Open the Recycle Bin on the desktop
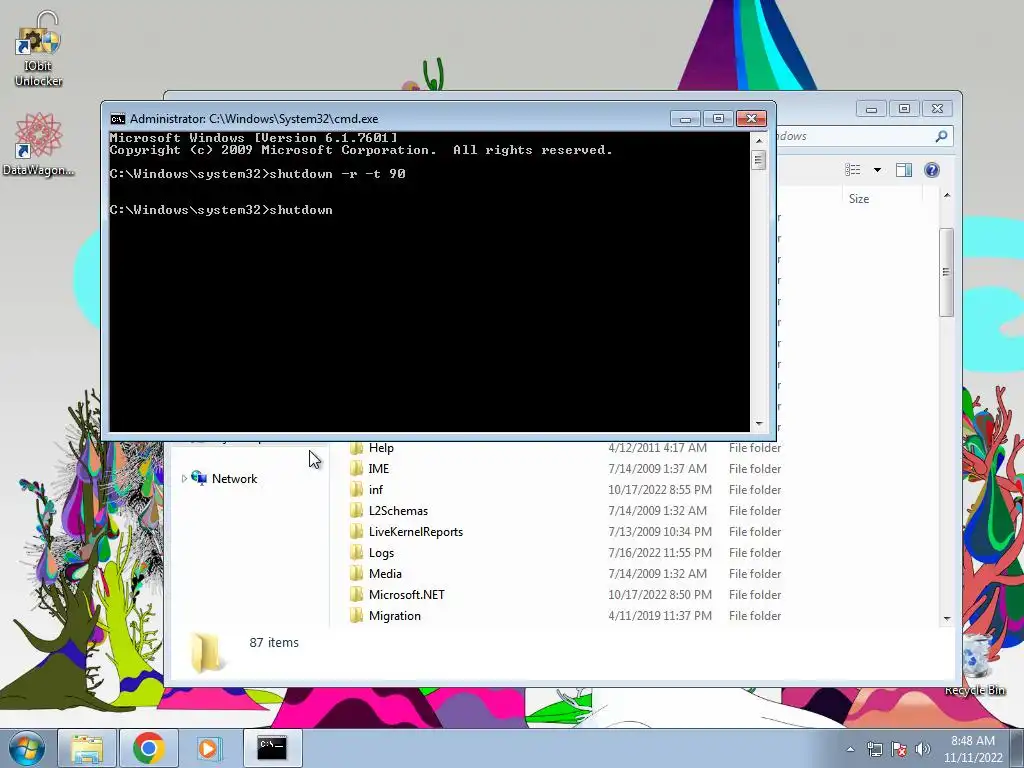The width and height of the screenshot is (1024, 768). 976,664
